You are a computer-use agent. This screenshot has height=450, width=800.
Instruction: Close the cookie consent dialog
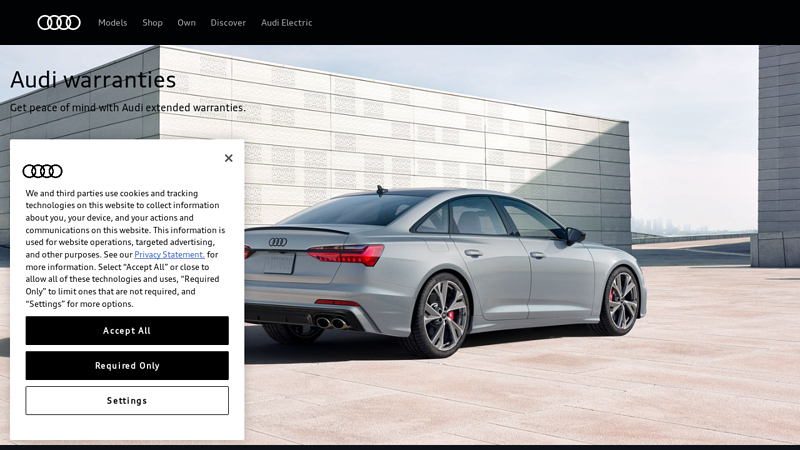[229, 158]
